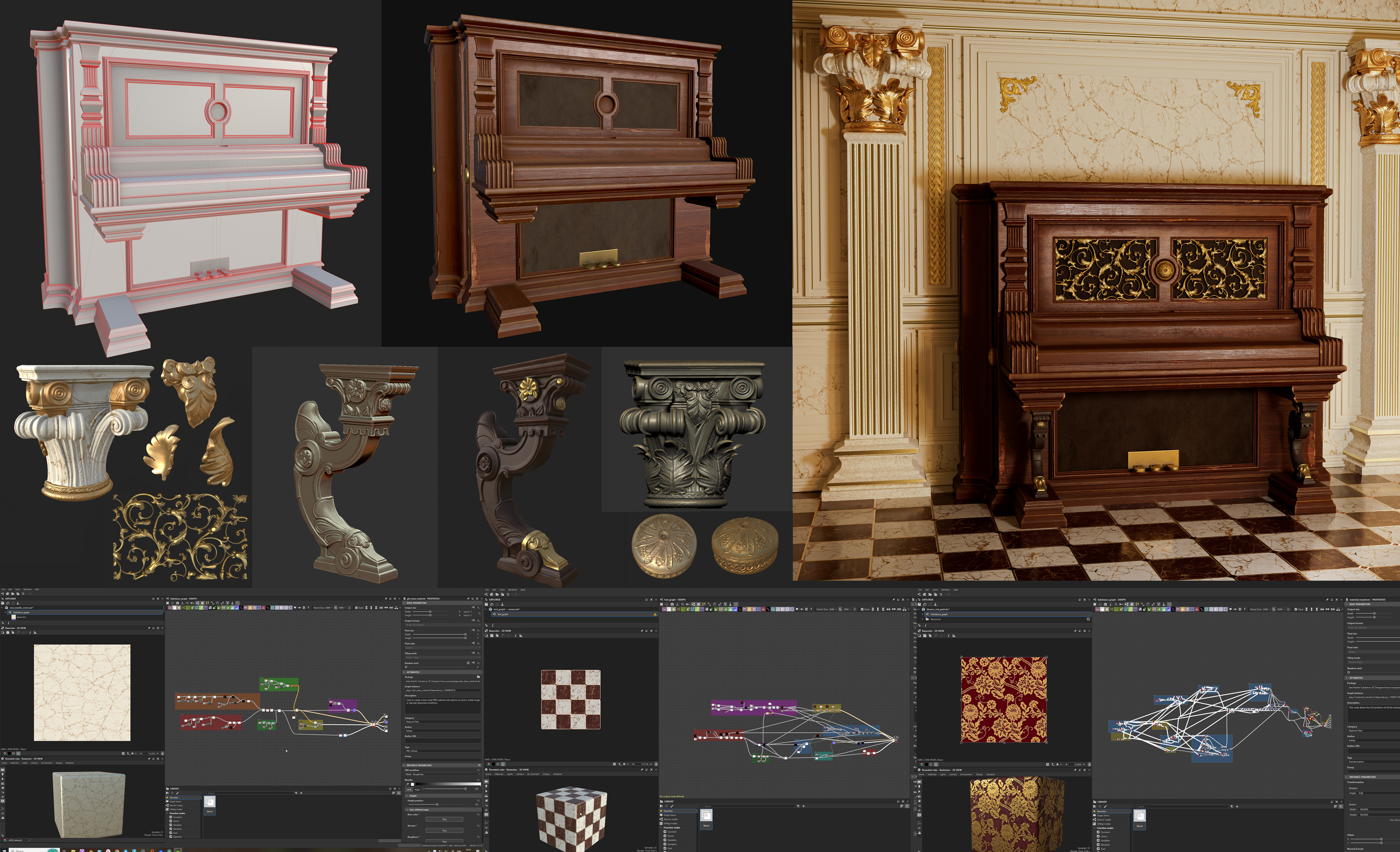Open File menu in the new_marble_creme Designer window
1400x852 pixels.
[3, 590]
